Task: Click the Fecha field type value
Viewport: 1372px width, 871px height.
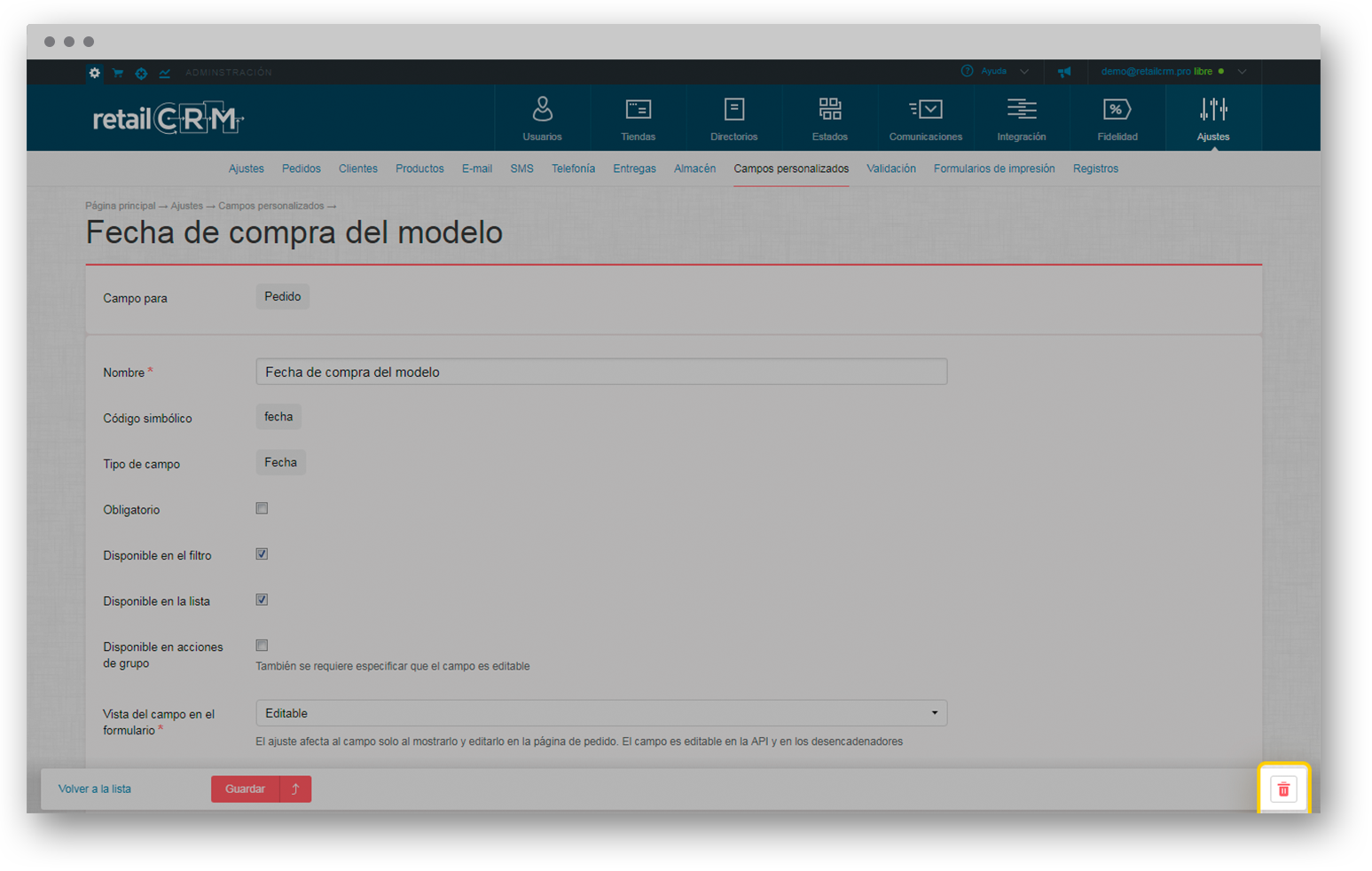Action: (280, 462)
